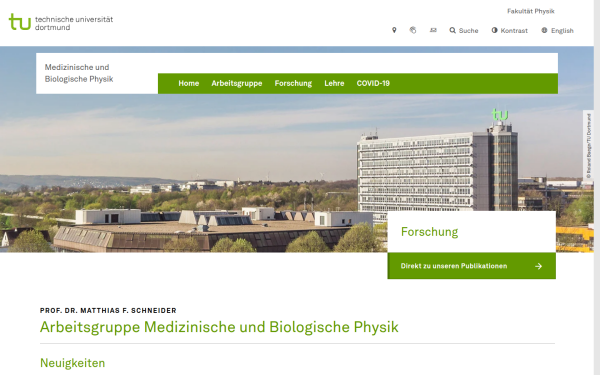
Task: Click the Forschung heading in the white box
Action: 429,232
